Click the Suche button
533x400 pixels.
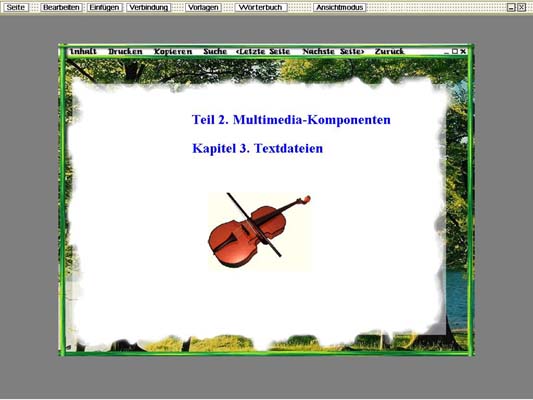[x=215, y=51]
